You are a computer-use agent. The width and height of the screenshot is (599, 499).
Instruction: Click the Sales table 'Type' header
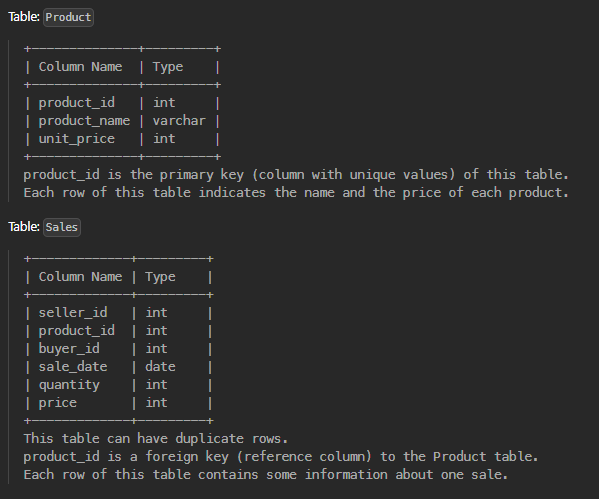click(x=160, y=277)
